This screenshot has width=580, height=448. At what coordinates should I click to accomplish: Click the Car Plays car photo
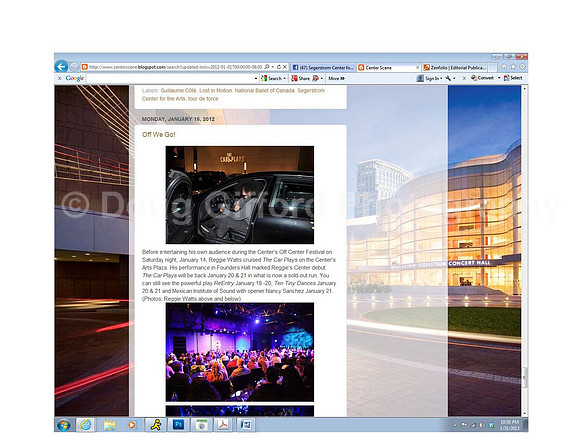(240, 195)
